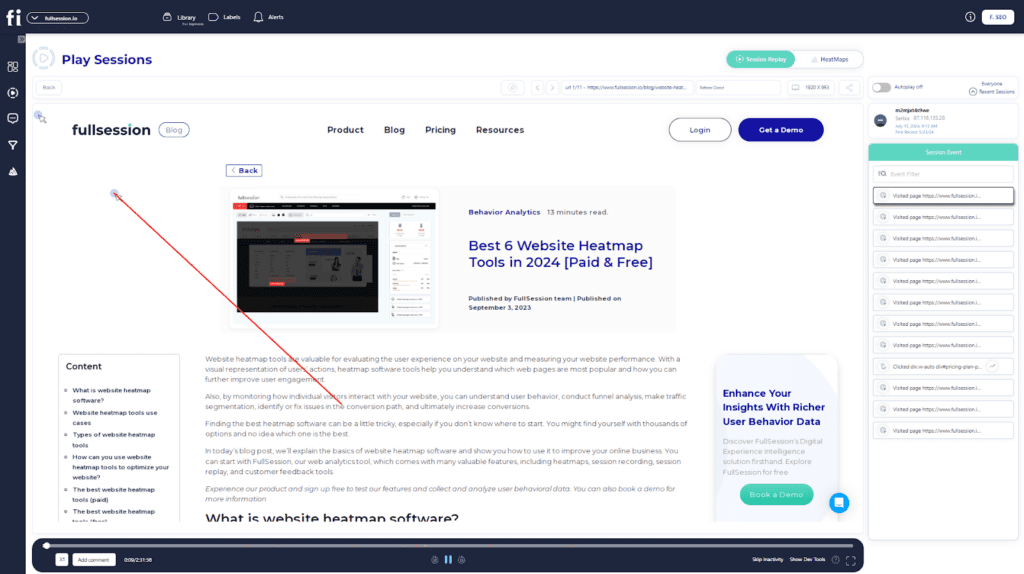This screenshot has height=574, width=1024.
Task: Click Skip Inactivity in player bar
Action: pyautogui.click(x=767, y=559)
